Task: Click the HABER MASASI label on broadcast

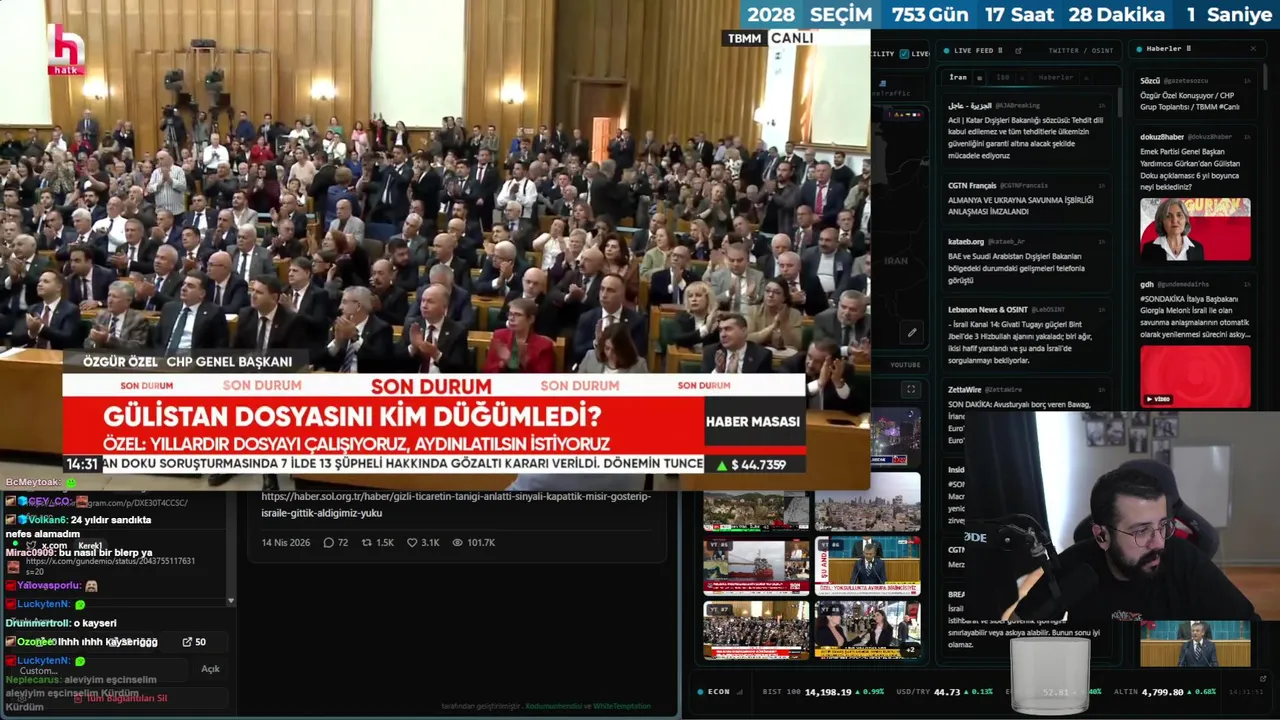Action: pyautogui.click(x=753, y=422)
